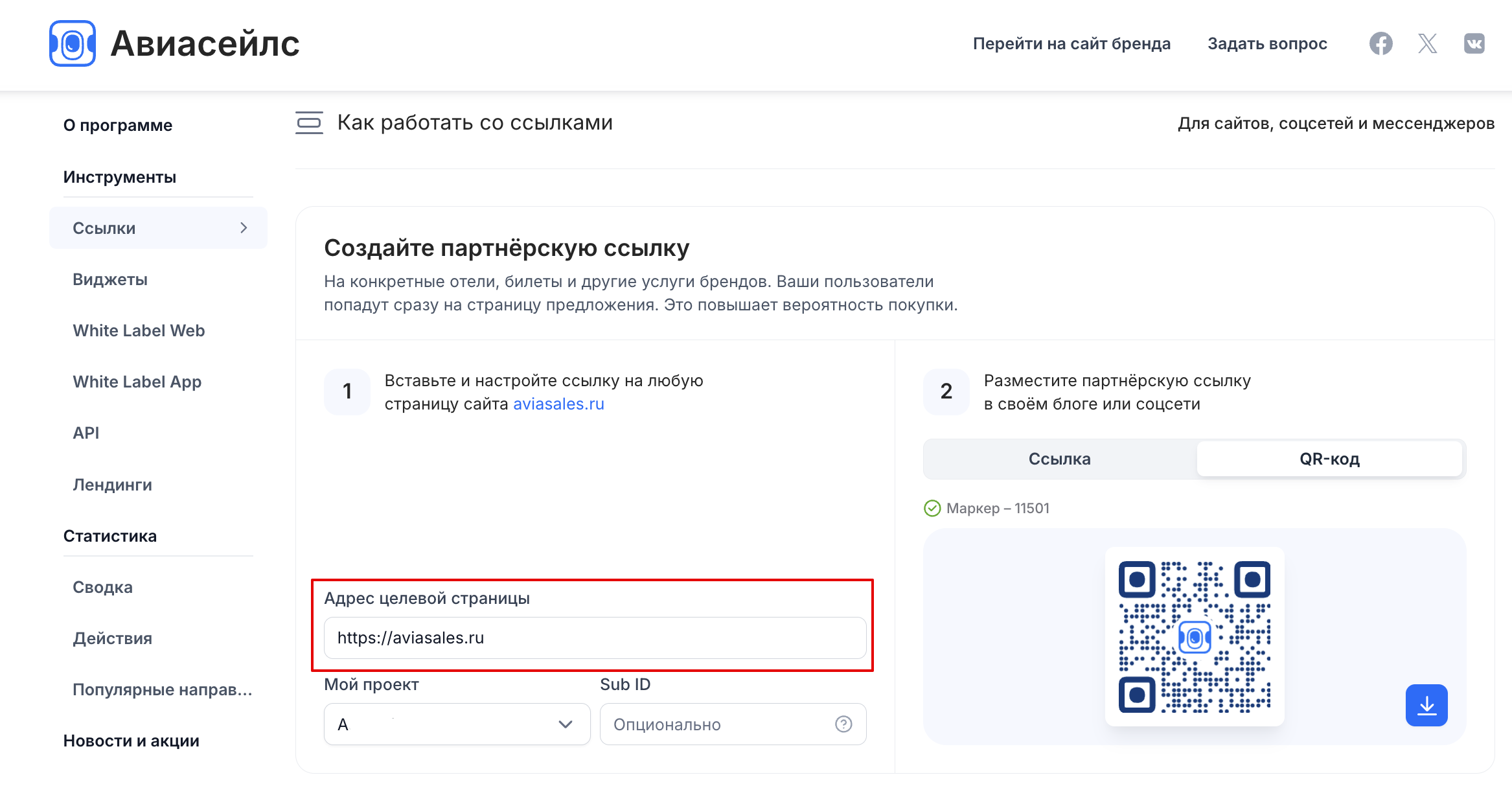Open the VK social icon
This screenshot has width=1512, height=797.
(x=1474, y=43)
